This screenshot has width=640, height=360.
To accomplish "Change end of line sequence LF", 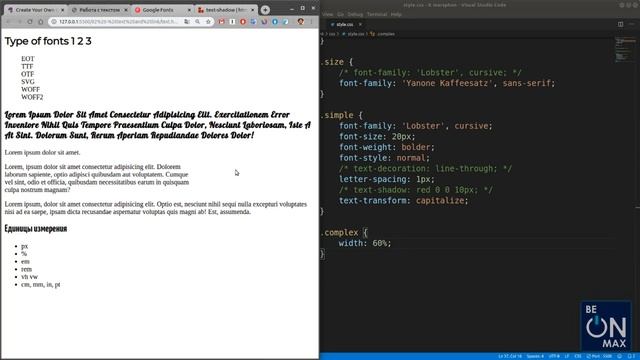I will click(x=567, y=356).
